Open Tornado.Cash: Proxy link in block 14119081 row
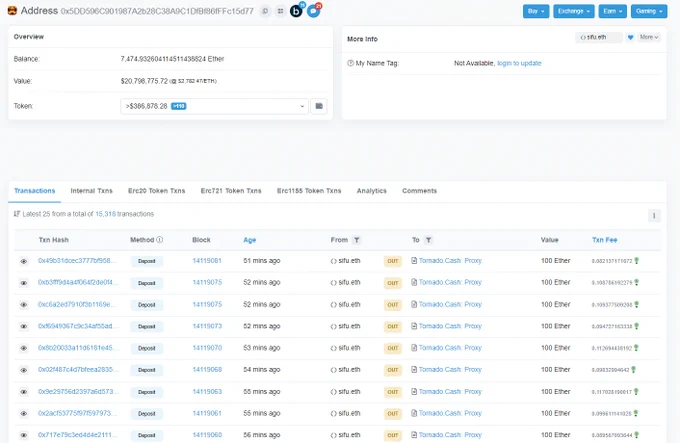 450,261
